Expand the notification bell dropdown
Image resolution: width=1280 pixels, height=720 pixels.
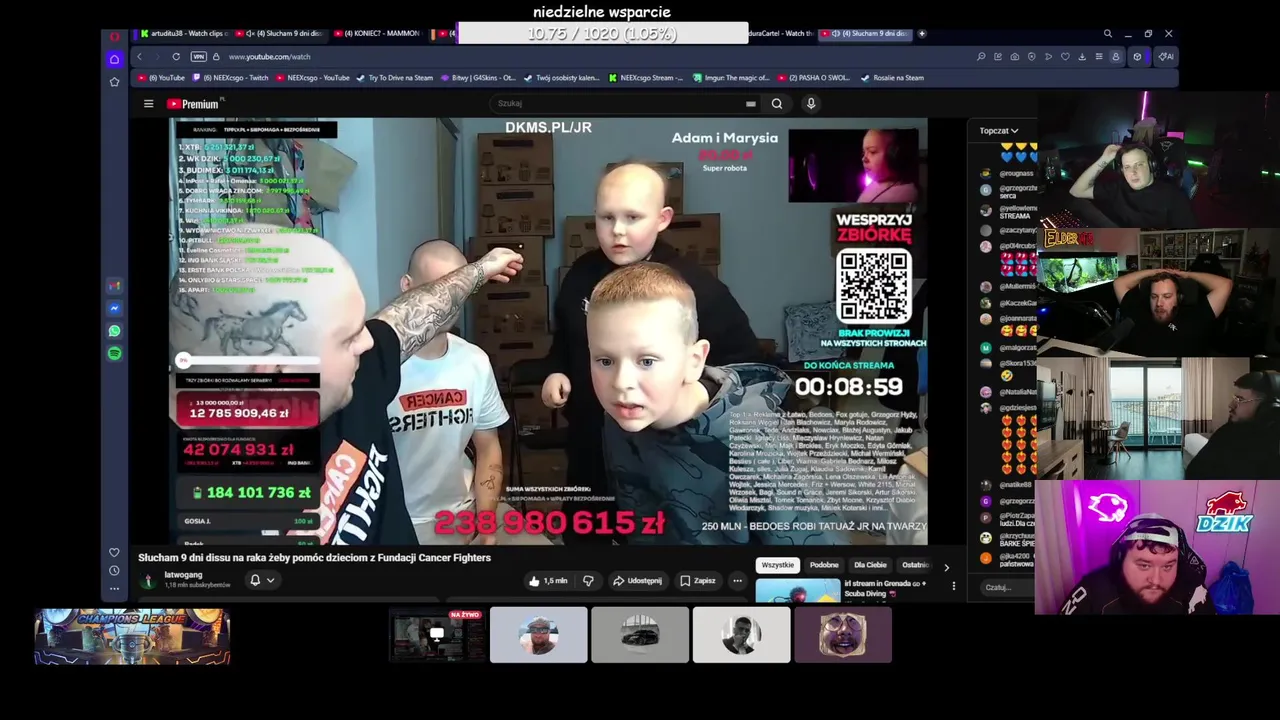(262, 581)
